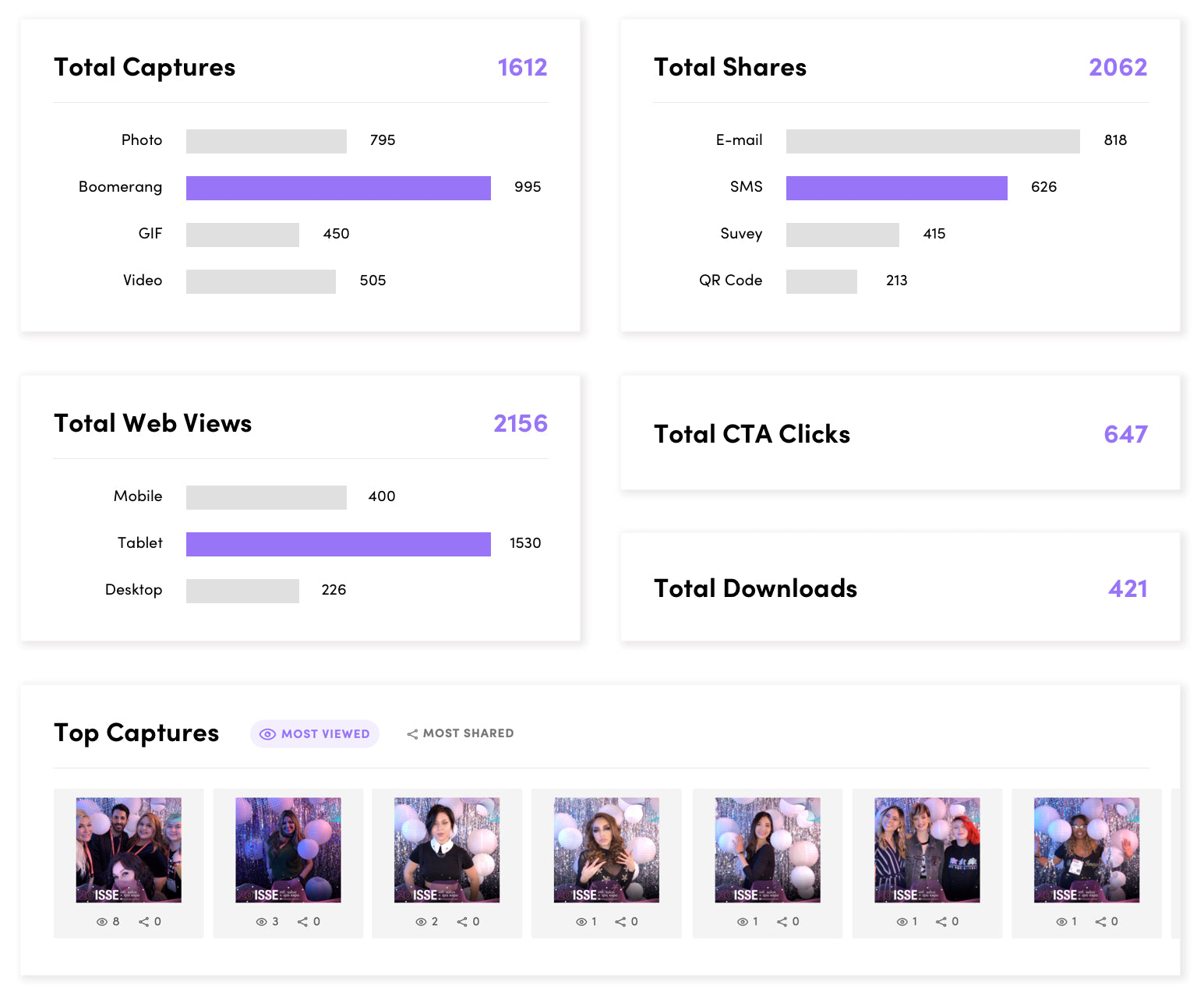Click the eye icon in Most Viewed tab
Viewport: 1204px width, 1003px height.
tap(267, 734)
